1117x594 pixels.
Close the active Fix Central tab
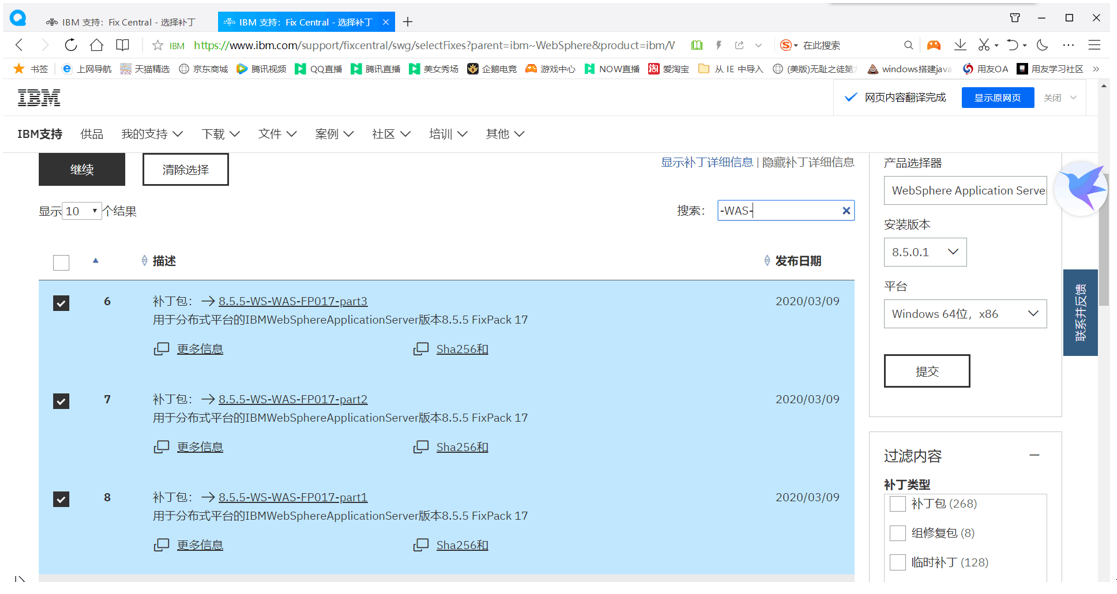385,22
